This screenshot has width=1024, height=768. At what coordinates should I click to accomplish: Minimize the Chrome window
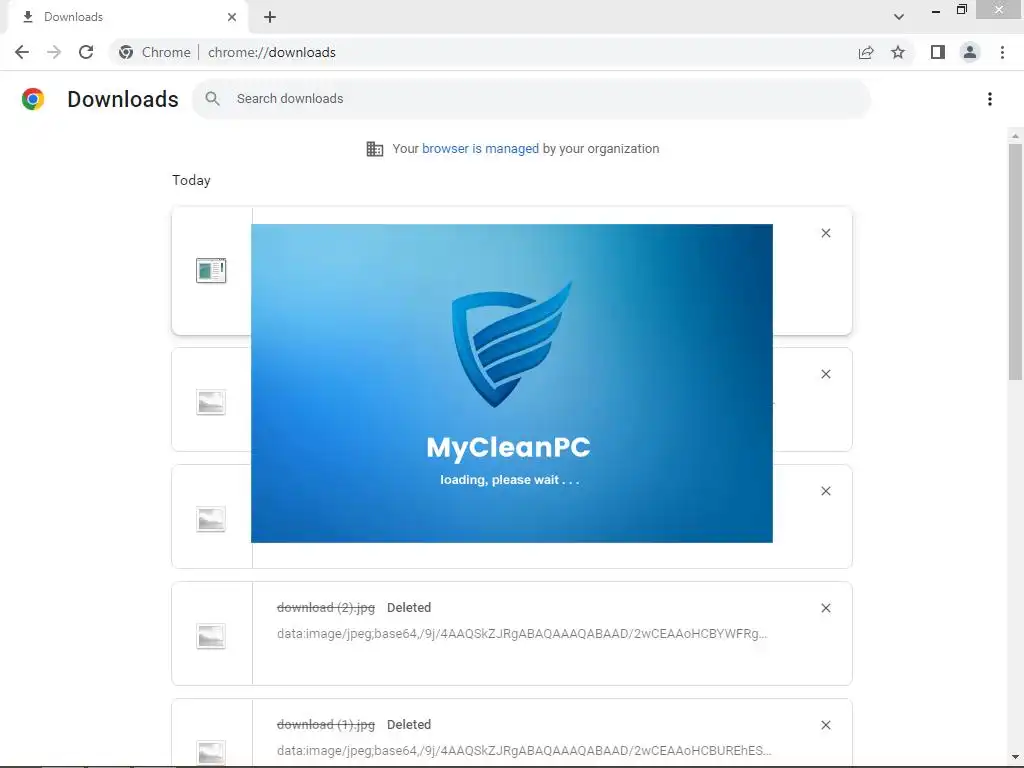[936, 10]
